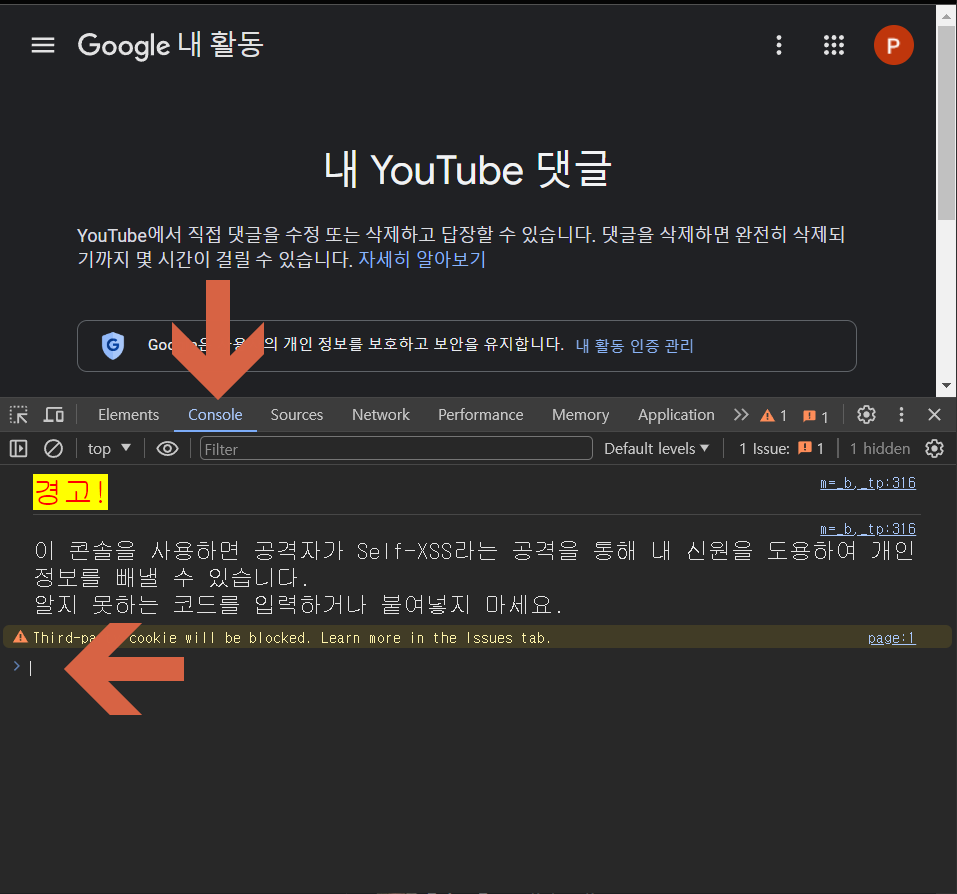Open the m=_b,_tp:316 source link beside 경고!

click(867, 483)
